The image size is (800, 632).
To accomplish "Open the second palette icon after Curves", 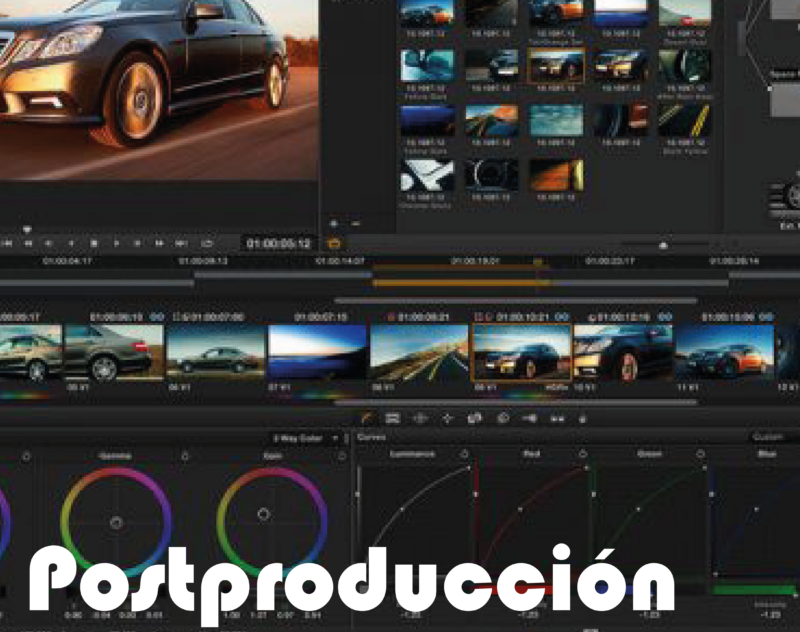I will point(393,419).
